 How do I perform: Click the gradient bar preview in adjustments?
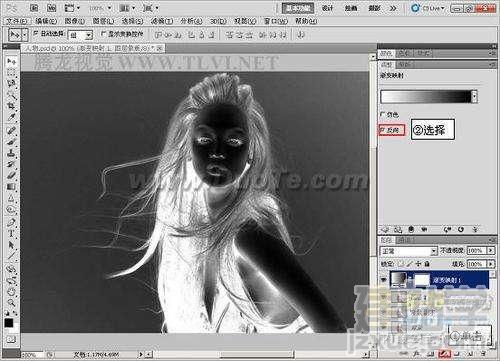tap(426, 97)
